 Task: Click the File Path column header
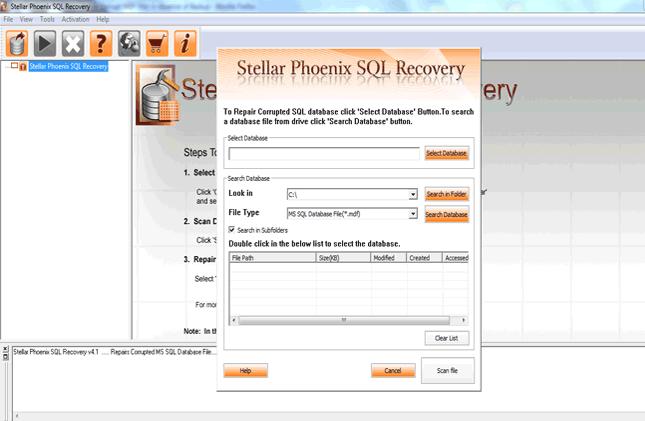[x=272, y=258]
